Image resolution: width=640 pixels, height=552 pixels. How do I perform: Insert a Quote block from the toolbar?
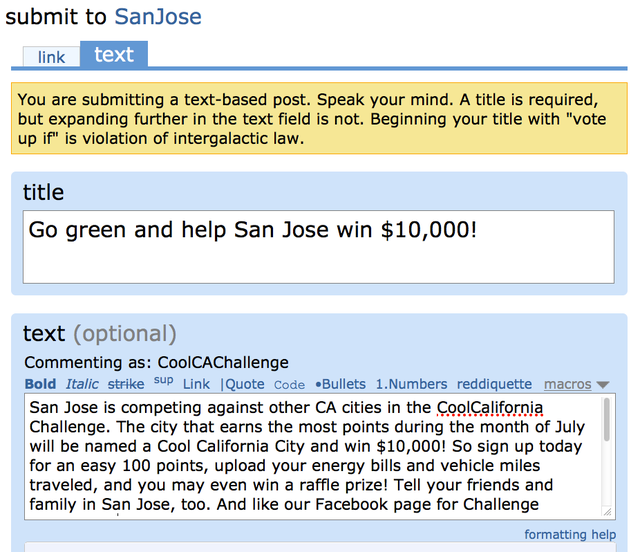[x=243, y=384]
